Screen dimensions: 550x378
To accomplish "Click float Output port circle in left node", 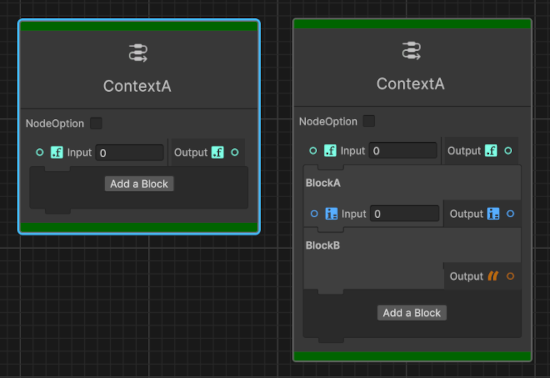I will [x=235, y=152].
